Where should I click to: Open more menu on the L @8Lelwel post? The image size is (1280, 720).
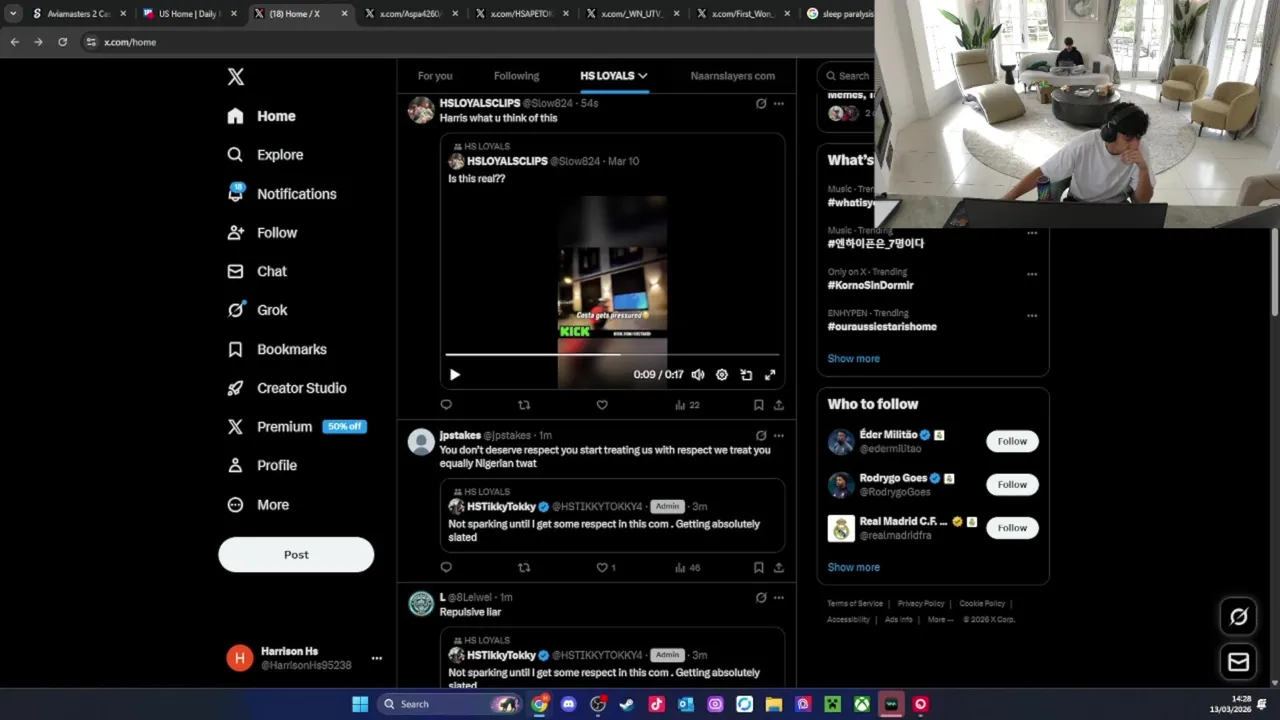[779, 597]
